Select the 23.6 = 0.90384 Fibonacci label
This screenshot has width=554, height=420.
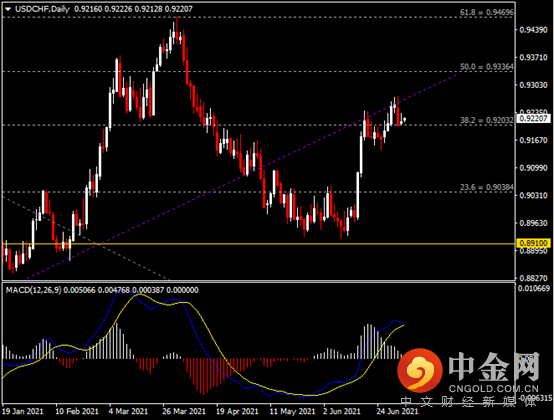(x=487, y=187)
